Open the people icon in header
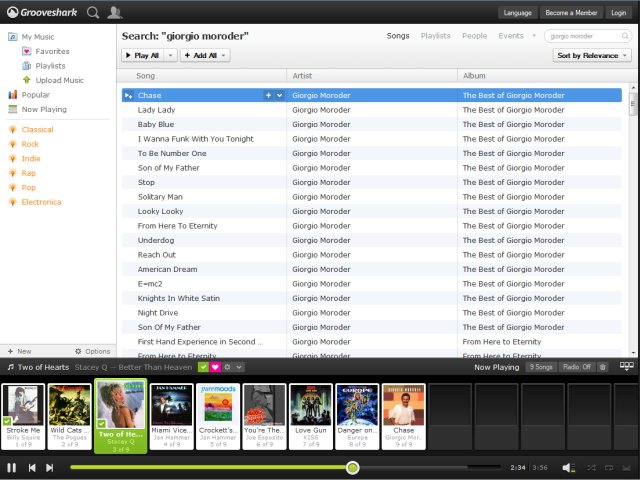The width and height of the screenshot is (640, 480). [x=115, y=13]
